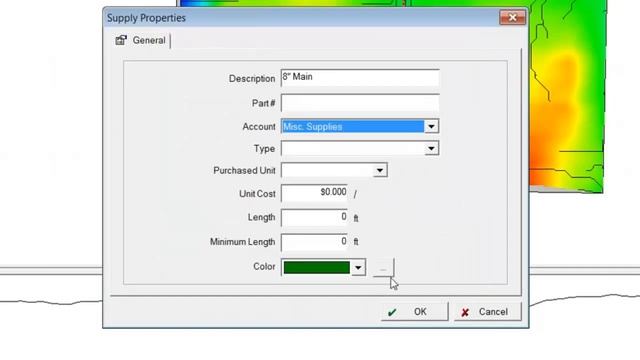Expand the Color dropdown arrow
This screenshot has height=360, width=640.
click(358, 267)
